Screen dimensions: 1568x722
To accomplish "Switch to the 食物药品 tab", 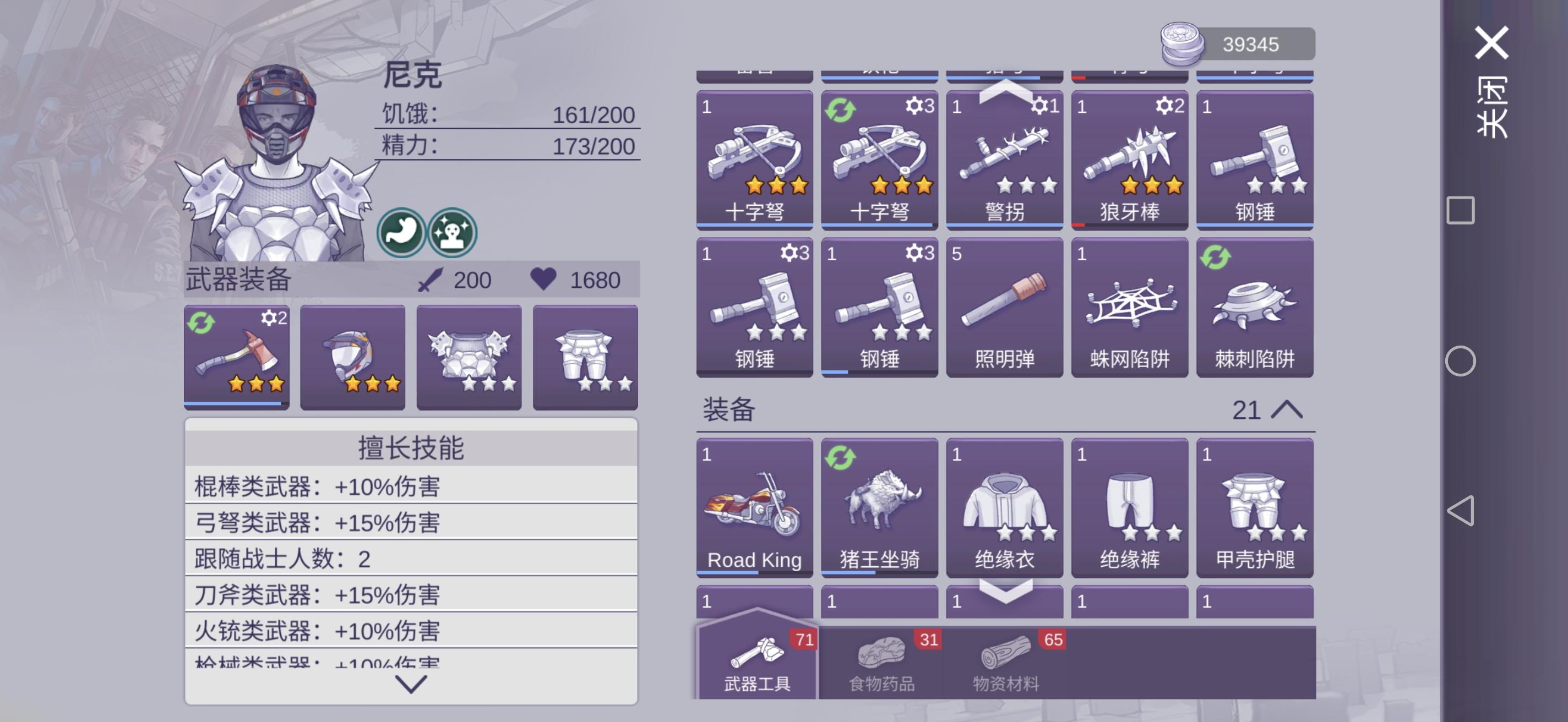I will tap(881, 663).
